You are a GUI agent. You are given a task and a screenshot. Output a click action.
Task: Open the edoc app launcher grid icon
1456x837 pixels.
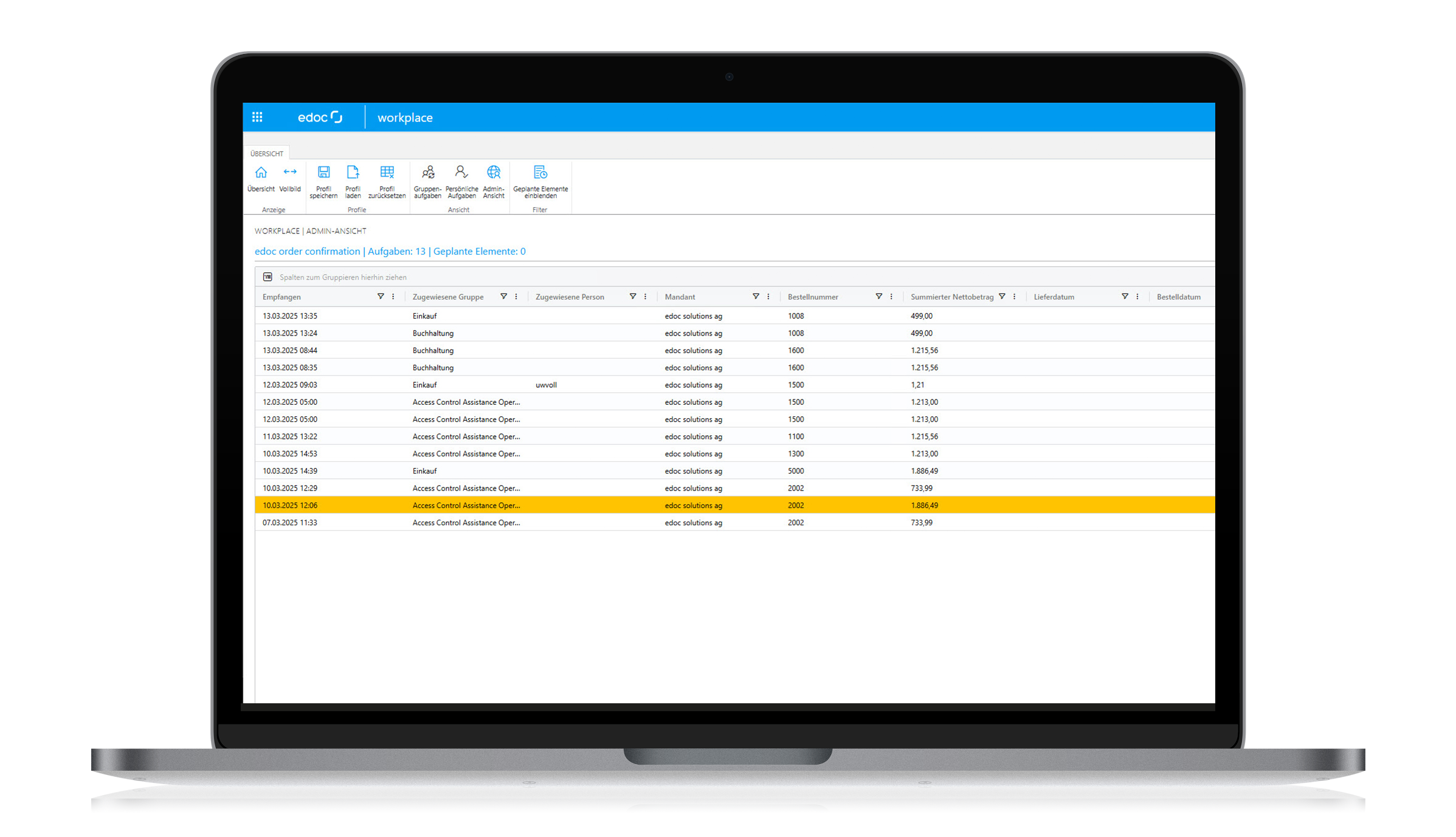click(258, 117)
